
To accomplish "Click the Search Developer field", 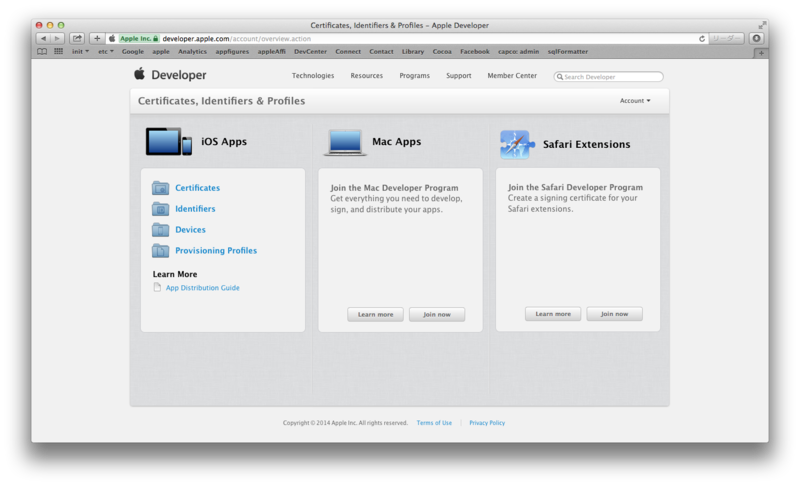I will [609, 77].
